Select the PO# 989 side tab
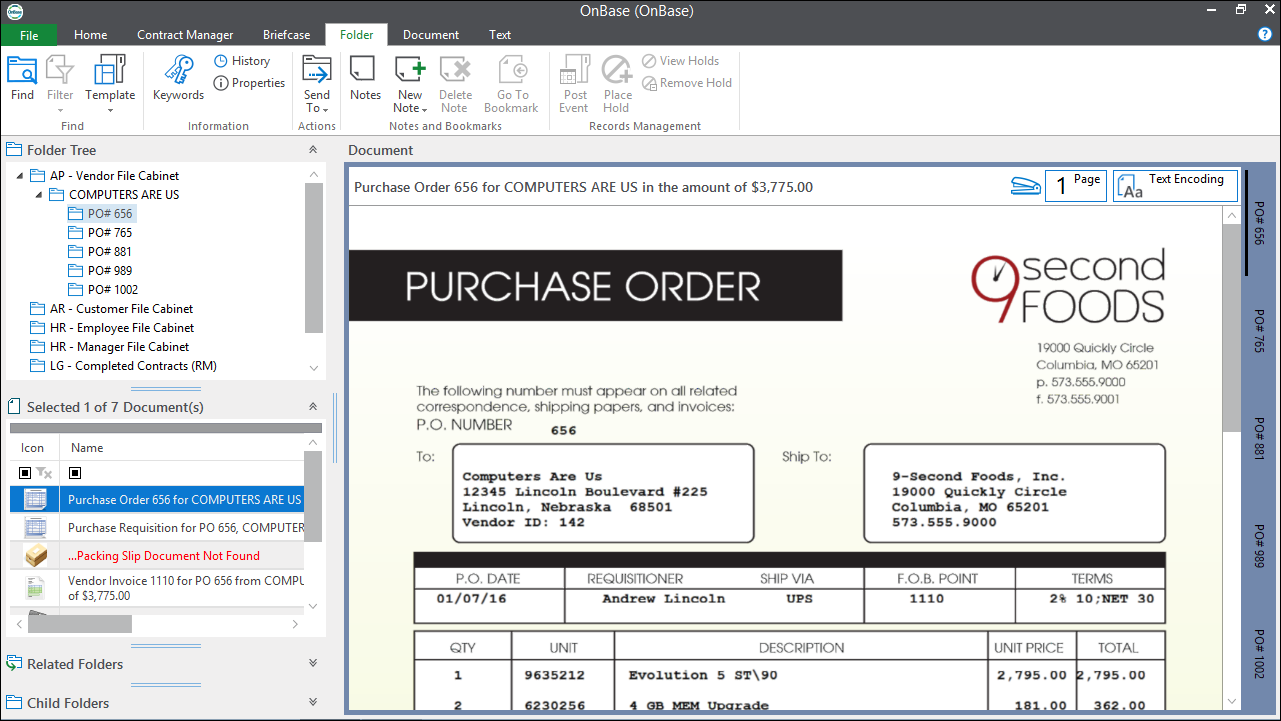This screenshot has height=721, width=1281. click(x=1259, y=544)
